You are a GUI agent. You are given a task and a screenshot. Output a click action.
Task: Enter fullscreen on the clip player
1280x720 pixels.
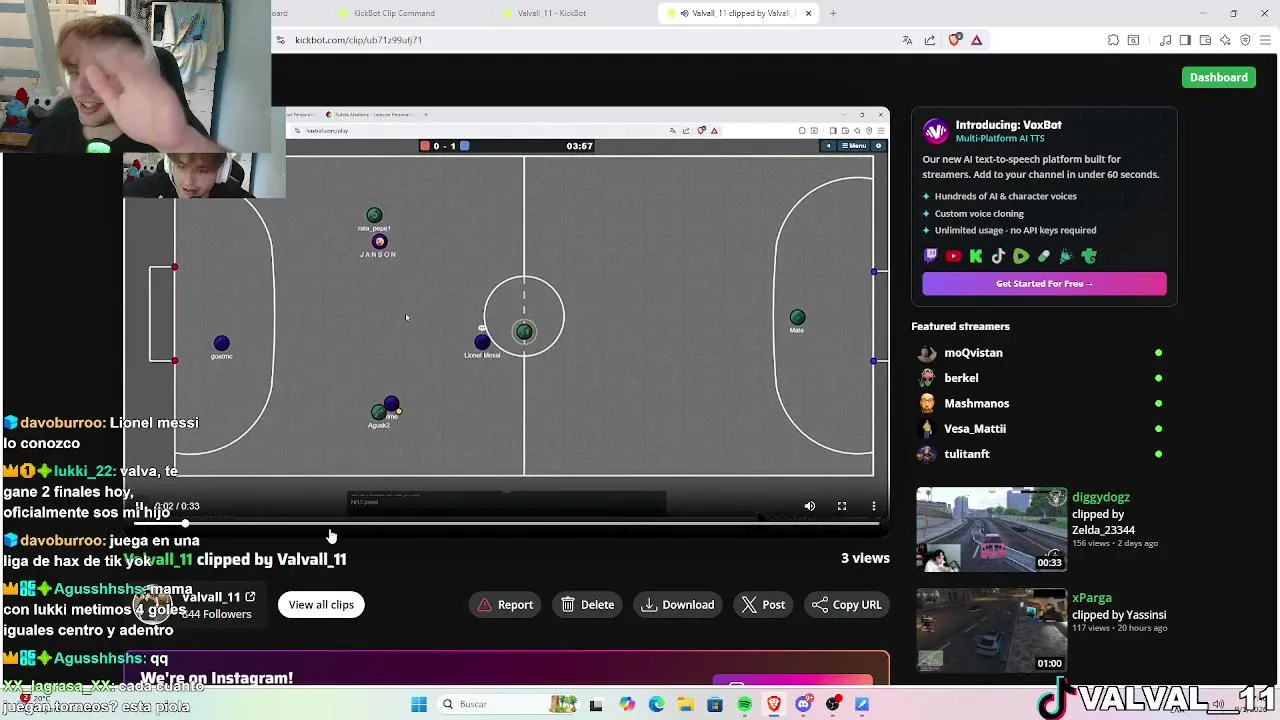click(842, 506)
